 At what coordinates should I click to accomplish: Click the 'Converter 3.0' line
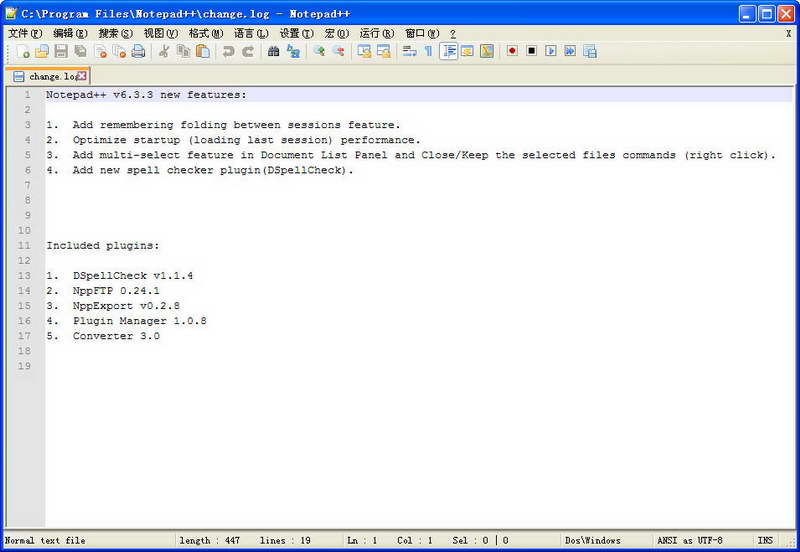[103, 336]
